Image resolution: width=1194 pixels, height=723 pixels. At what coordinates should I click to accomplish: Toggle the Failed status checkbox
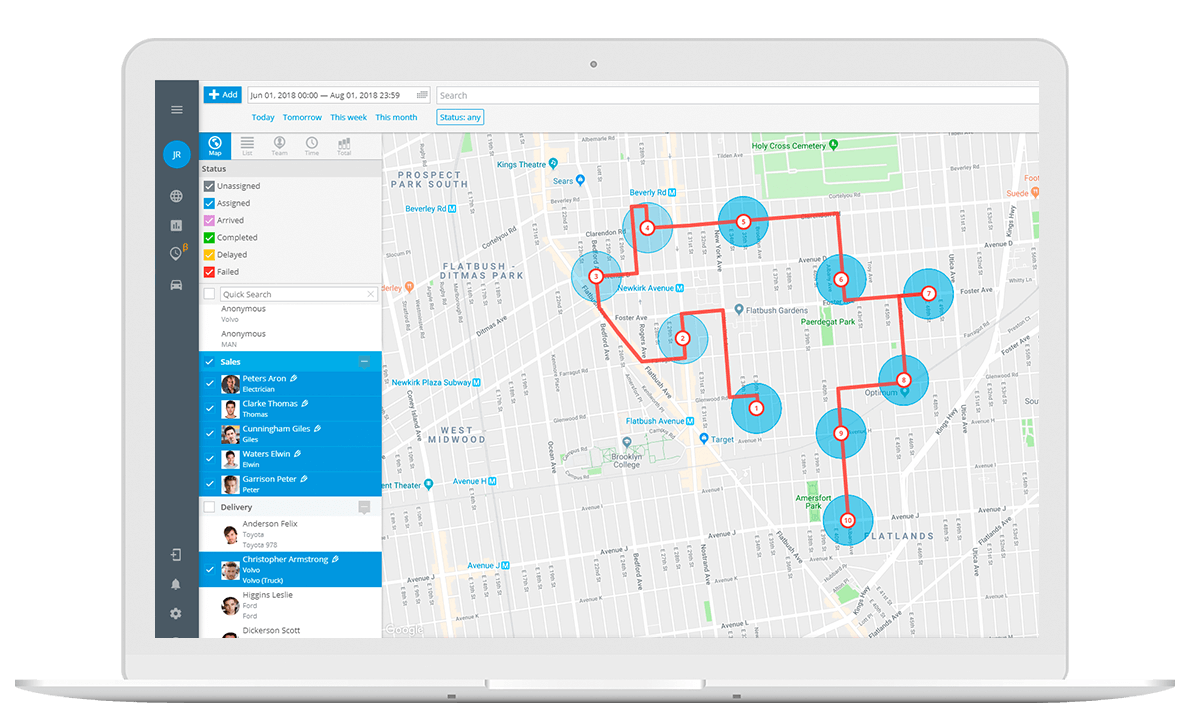209,272
